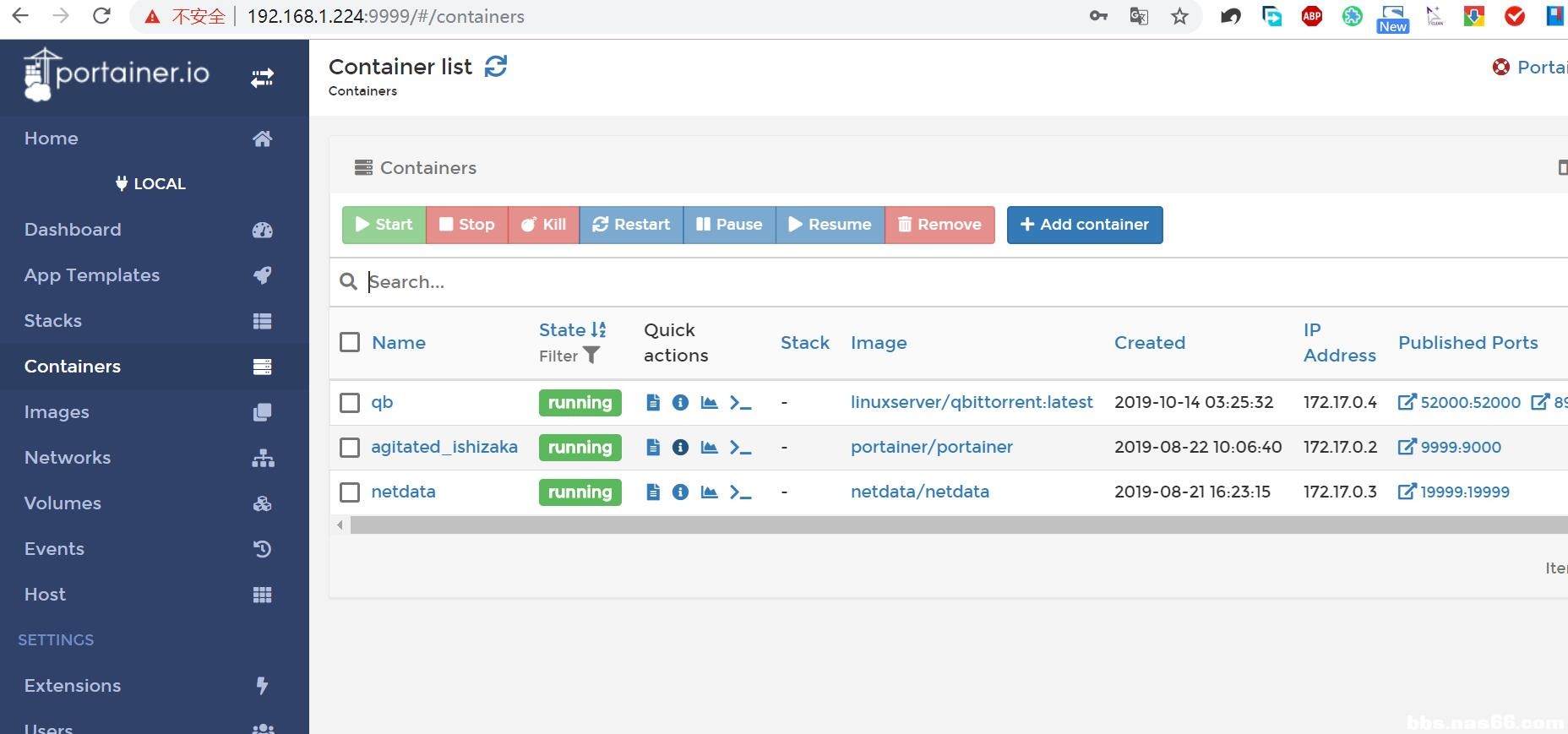
Task: Sort by IP Address column header
Action: coord(1340,342)
